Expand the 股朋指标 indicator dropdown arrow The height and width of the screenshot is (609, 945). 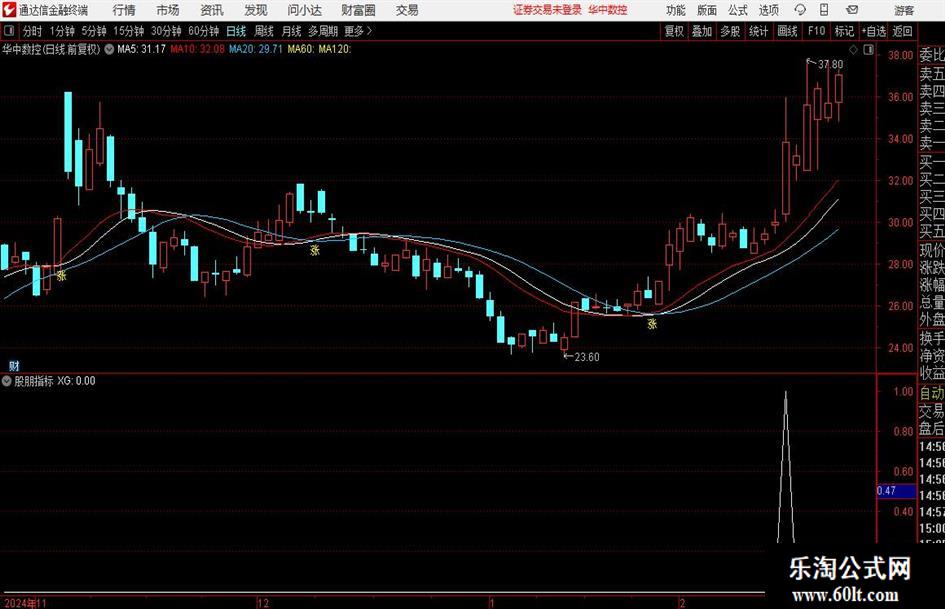point(7,381)
